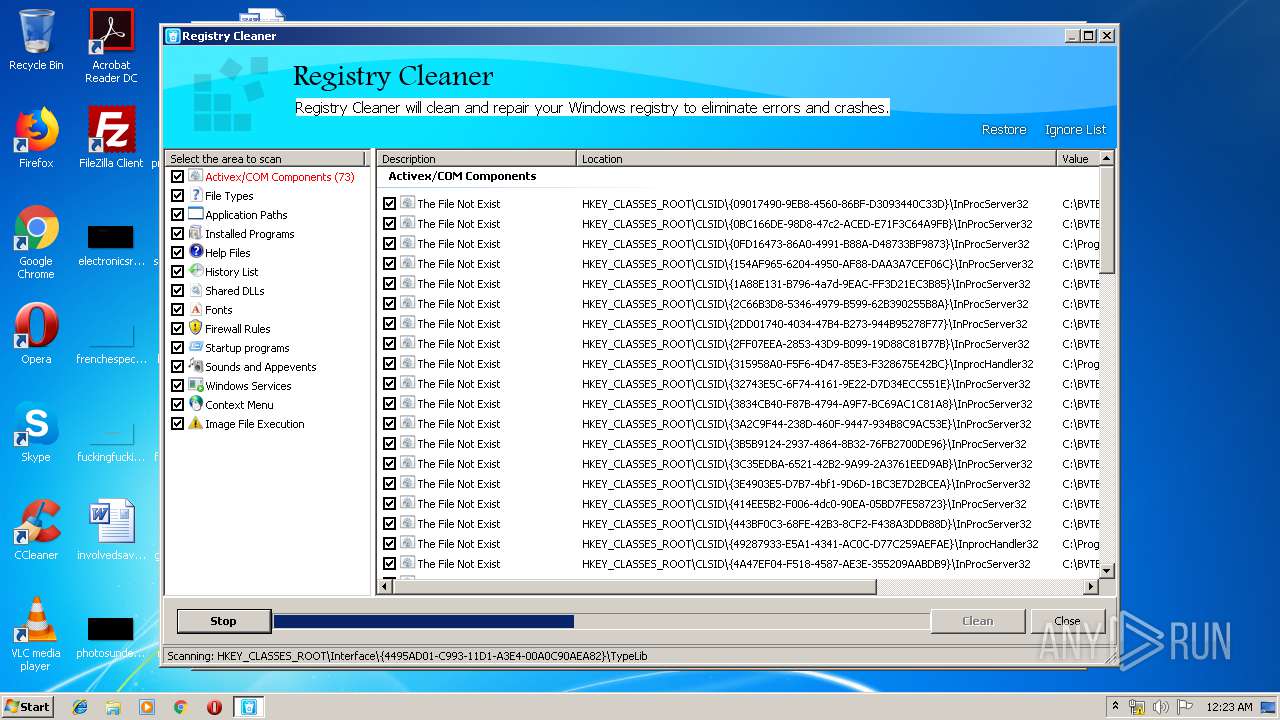Open the Restore link
Viewport: 1280px width, 720px height.
(1004, 130)
